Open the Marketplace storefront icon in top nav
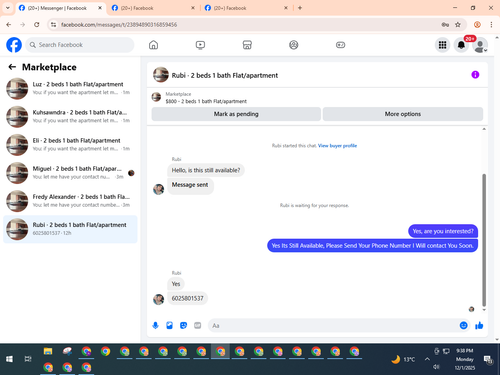 tap(247, 45)
